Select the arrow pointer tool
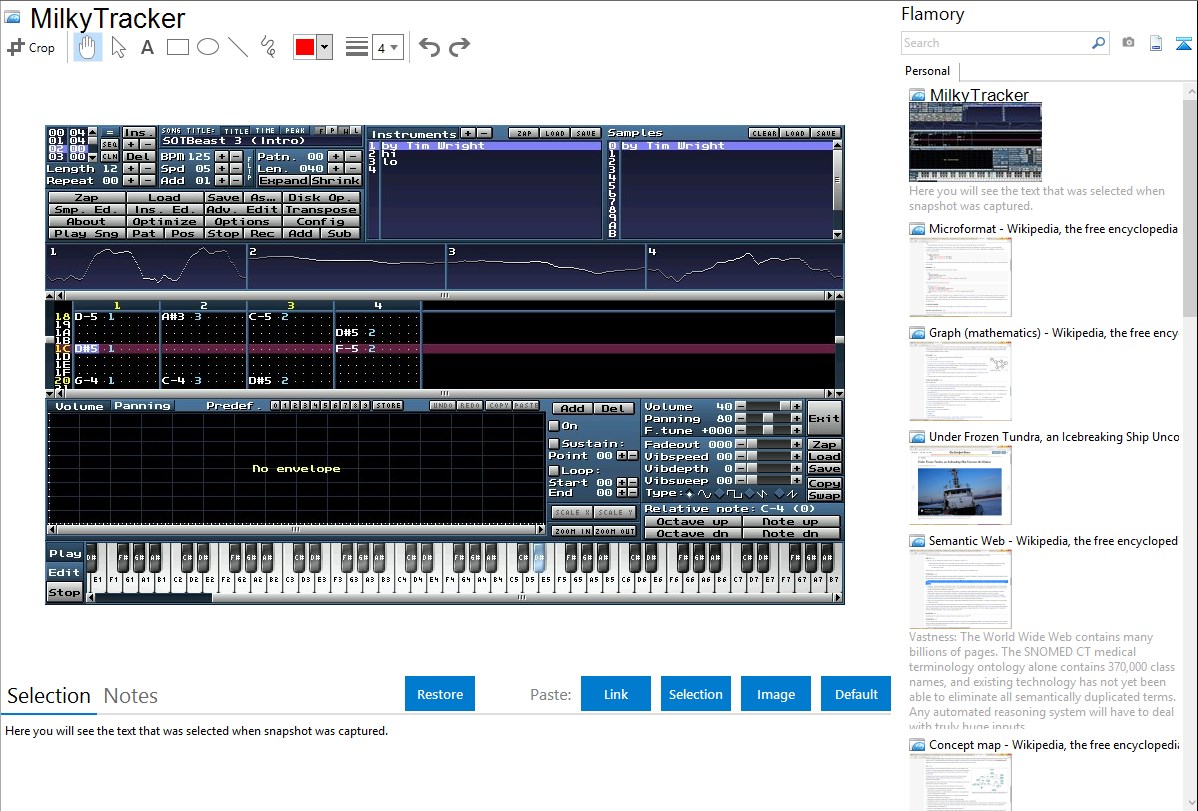Screen dimensions: 1198x811 coord(118,47)
